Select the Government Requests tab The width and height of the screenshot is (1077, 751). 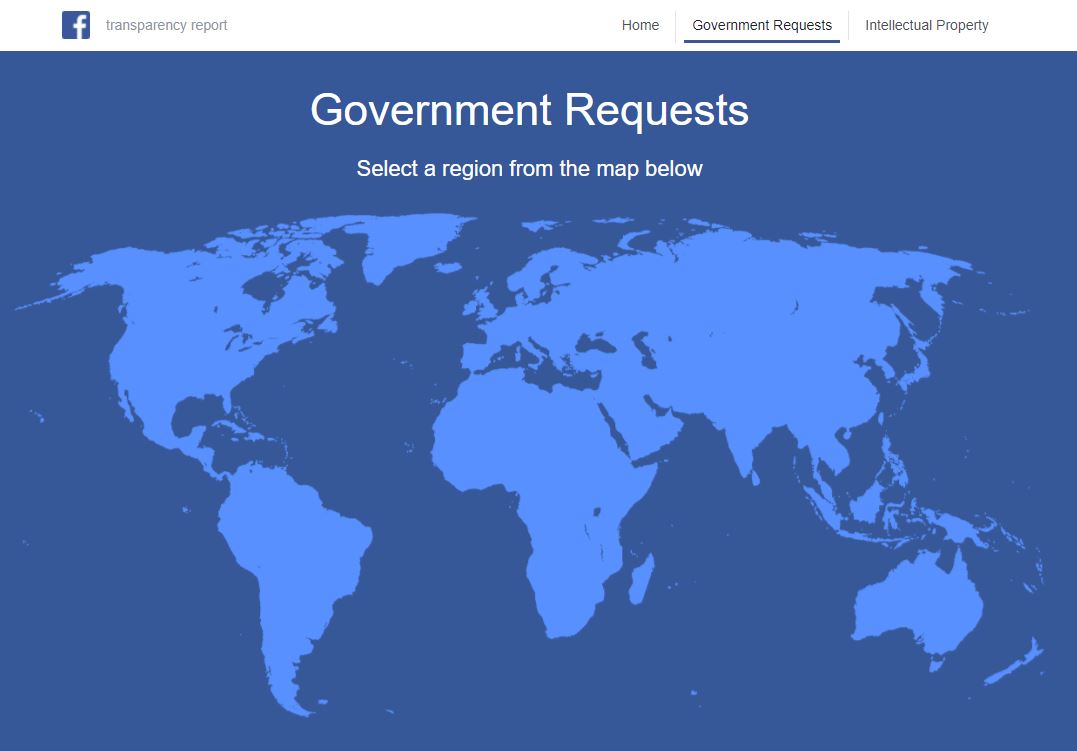coord(761,25)
